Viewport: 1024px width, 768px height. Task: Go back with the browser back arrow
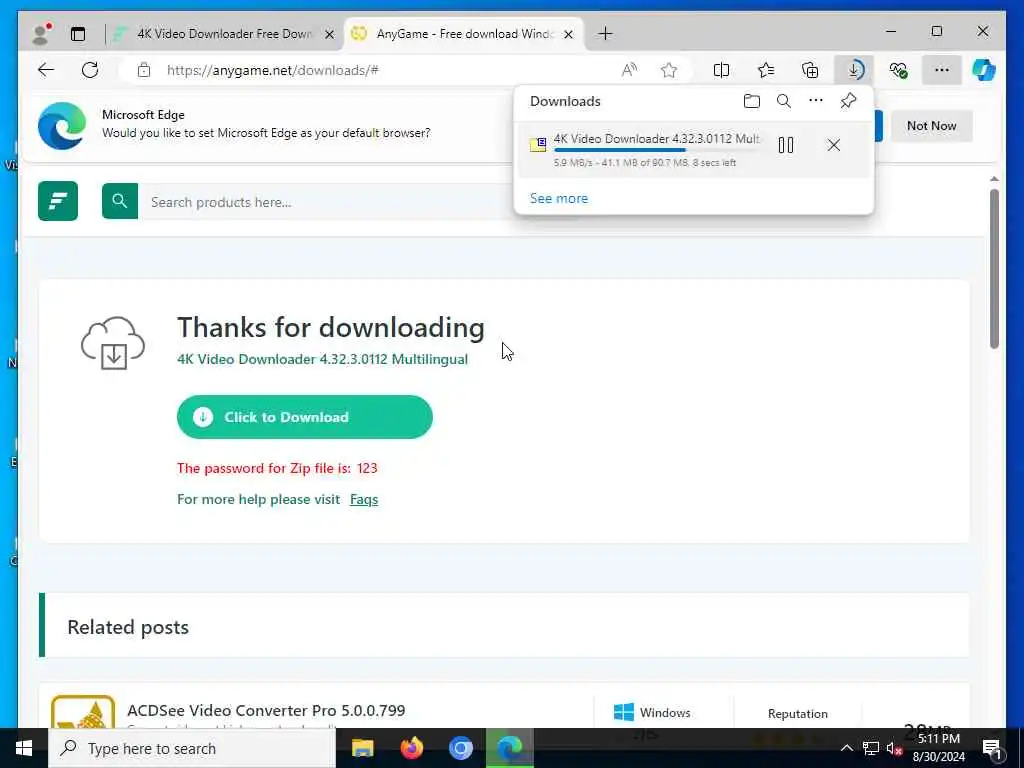coord(46,70)
